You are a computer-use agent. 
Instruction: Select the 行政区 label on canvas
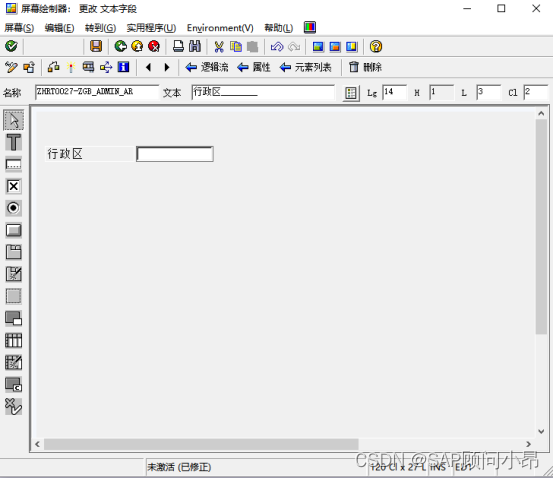[65, 154]
